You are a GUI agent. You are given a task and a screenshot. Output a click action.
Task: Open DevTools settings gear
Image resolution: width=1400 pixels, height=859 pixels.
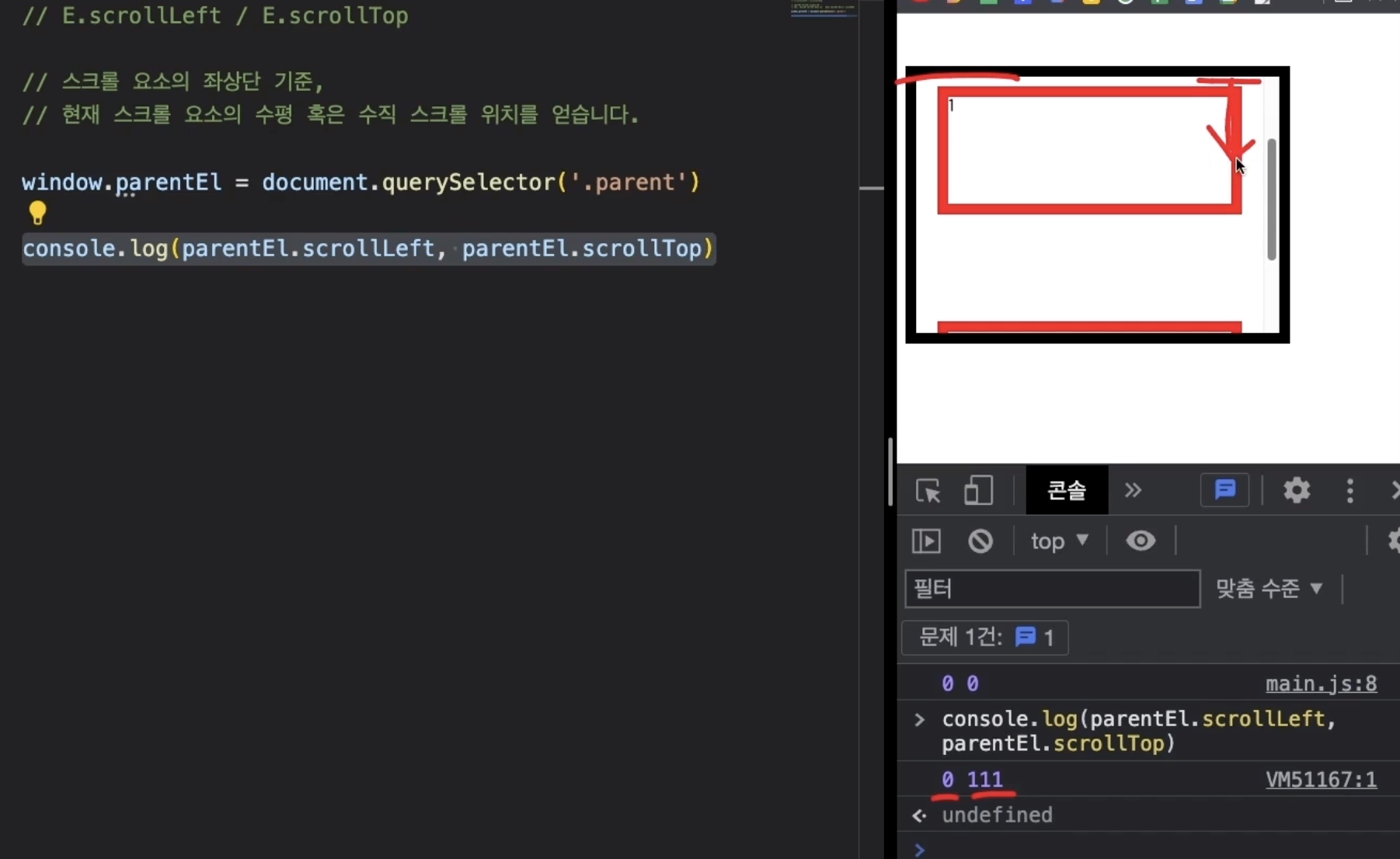pos(1297,490)
